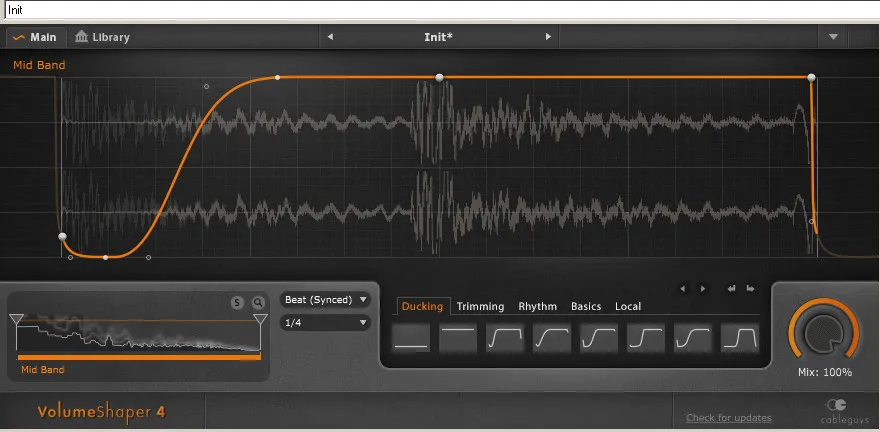Go to previous shape page arrow
The height and width of the screenshot is (432, 880).
(683, 289)
